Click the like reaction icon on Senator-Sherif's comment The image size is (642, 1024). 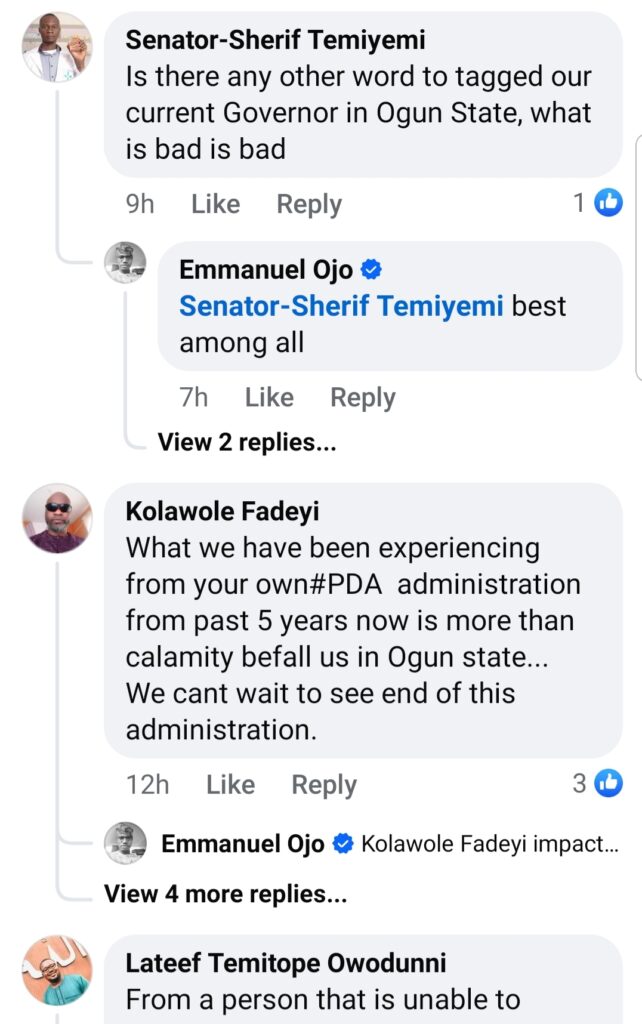(x=608, y=203)
